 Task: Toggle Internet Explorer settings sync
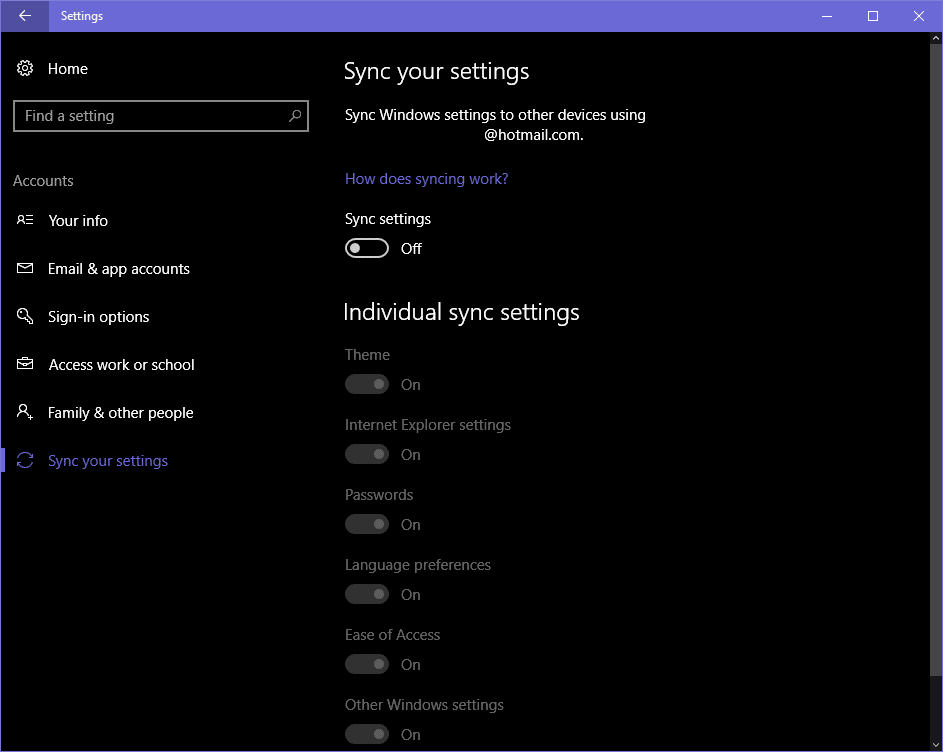pos(367,454)
